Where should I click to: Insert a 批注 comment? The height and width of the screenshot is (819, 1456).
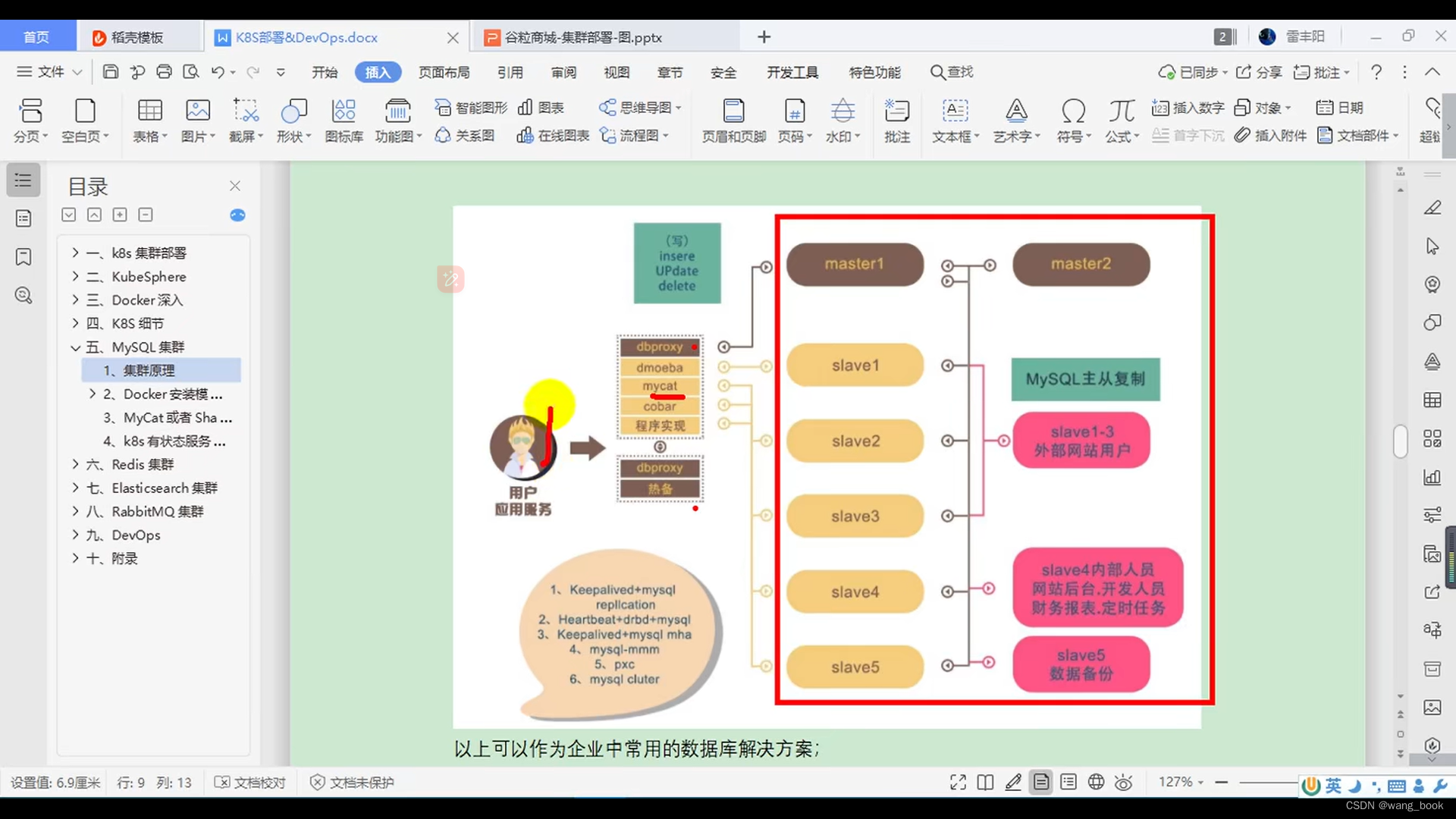coord(897,121)
